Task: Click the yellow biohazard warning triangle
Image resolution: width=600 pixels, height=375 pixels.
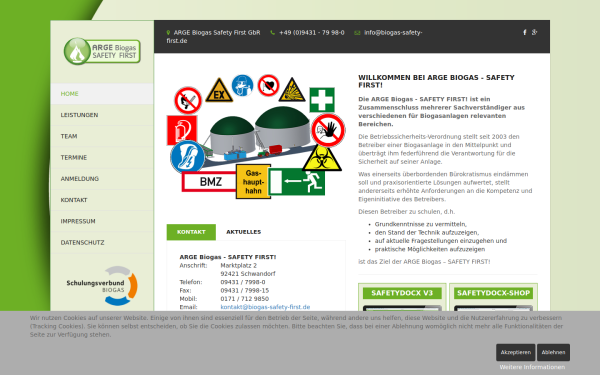Action: (322, 158)
